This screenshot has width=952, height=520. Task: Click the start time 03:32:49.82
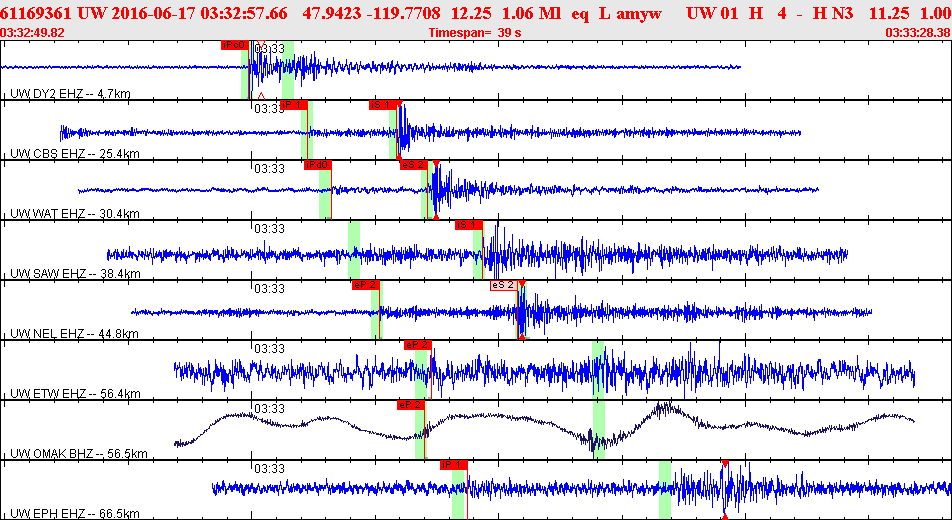[33, 33]
